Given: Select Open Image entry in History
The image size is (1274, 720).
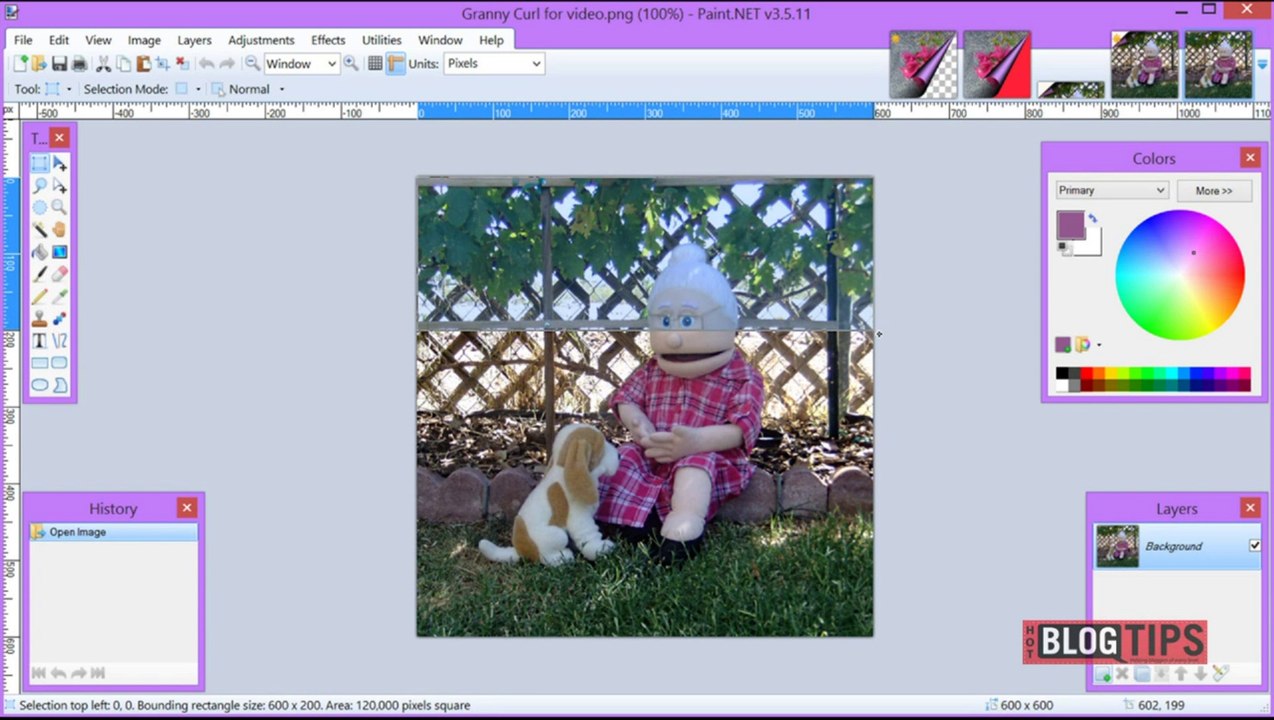Looking at the screenshot, I should pos(113,532).
